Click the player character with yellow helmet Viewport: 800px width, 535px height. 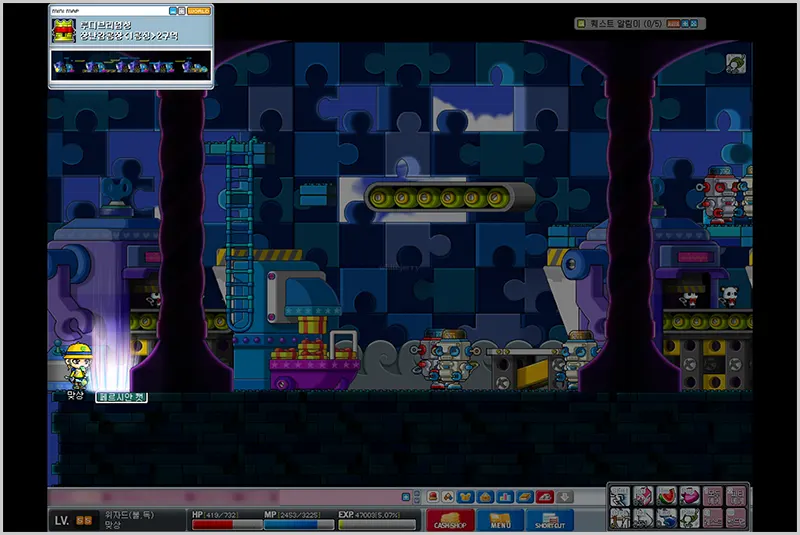pyautogui.click(x=78, y=366)
